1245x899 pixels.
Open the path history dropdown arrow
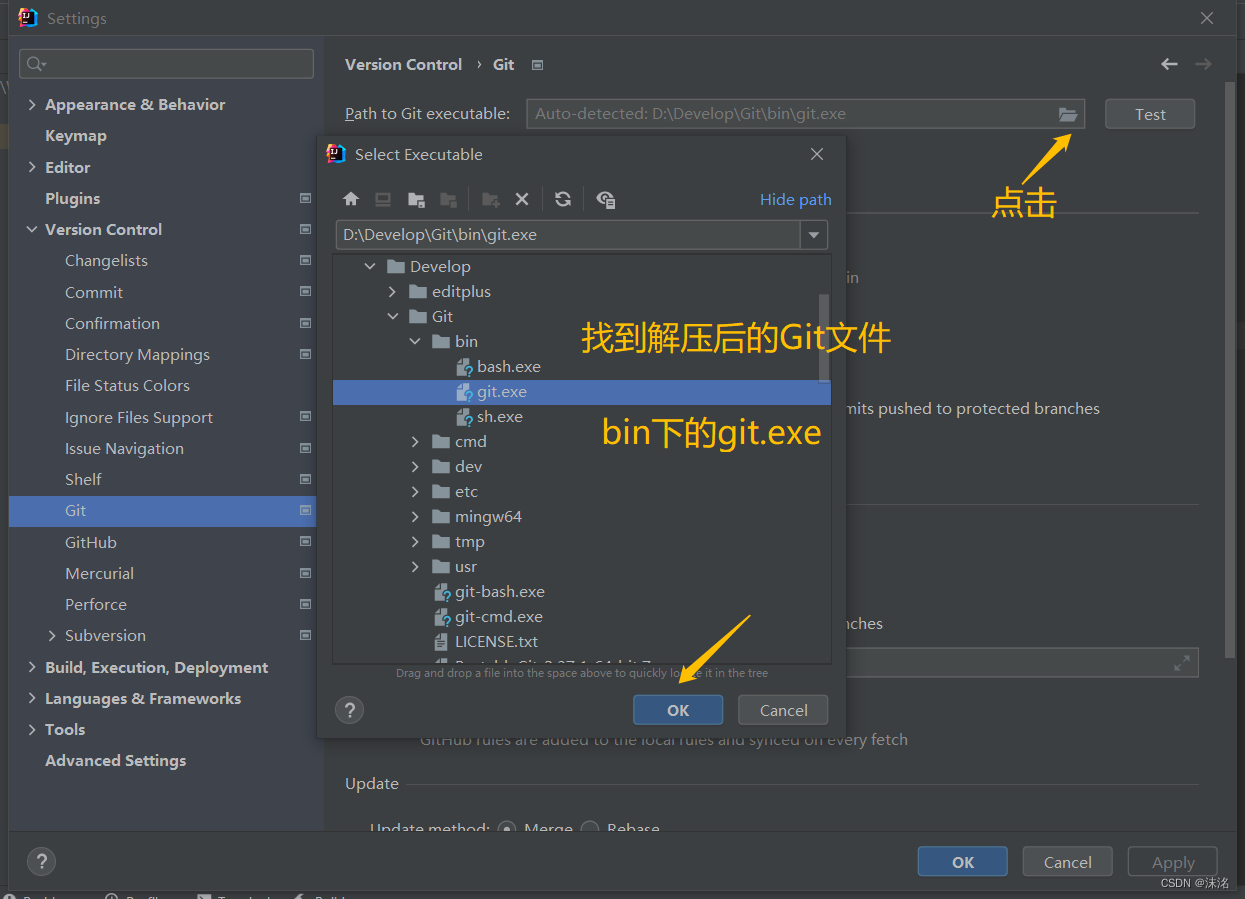[x=814, y=235]
